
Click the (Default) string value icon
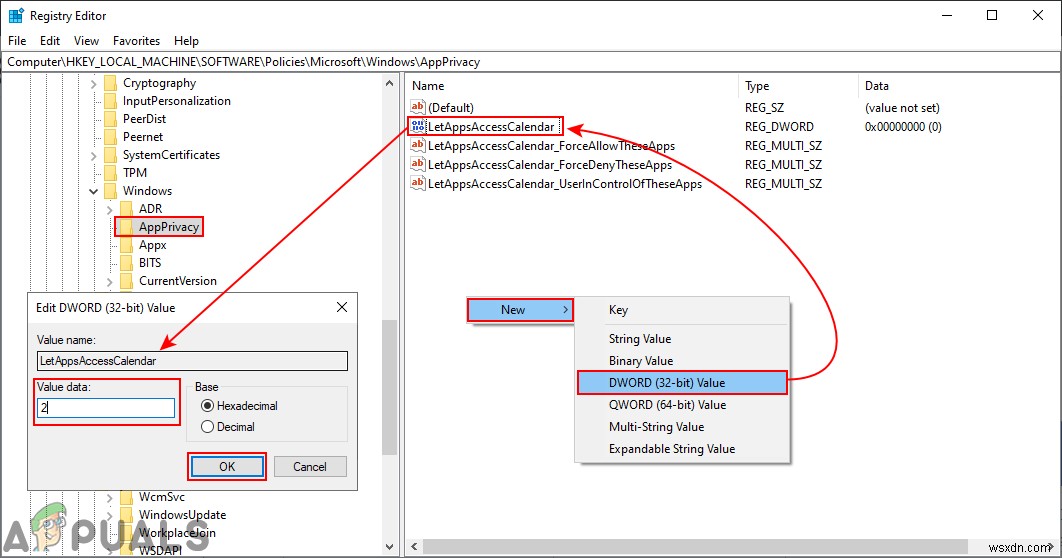click(418, 107)
